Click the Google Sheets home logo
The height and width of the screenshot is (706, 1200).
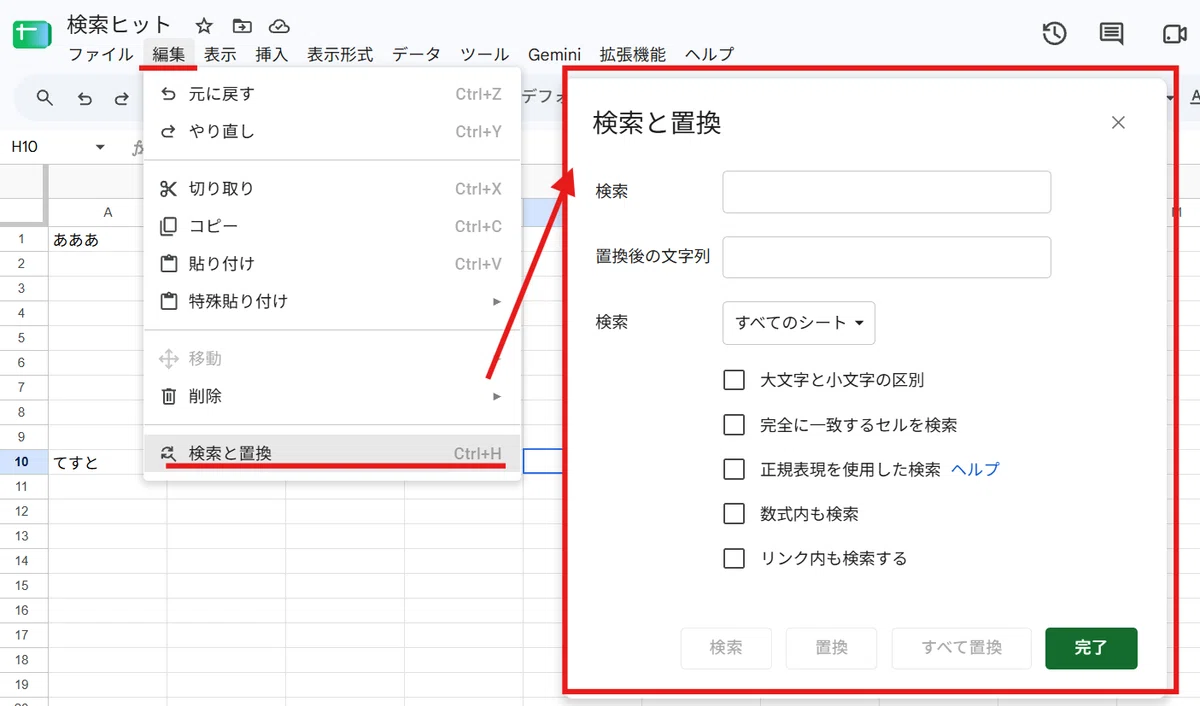click(31, 35)
